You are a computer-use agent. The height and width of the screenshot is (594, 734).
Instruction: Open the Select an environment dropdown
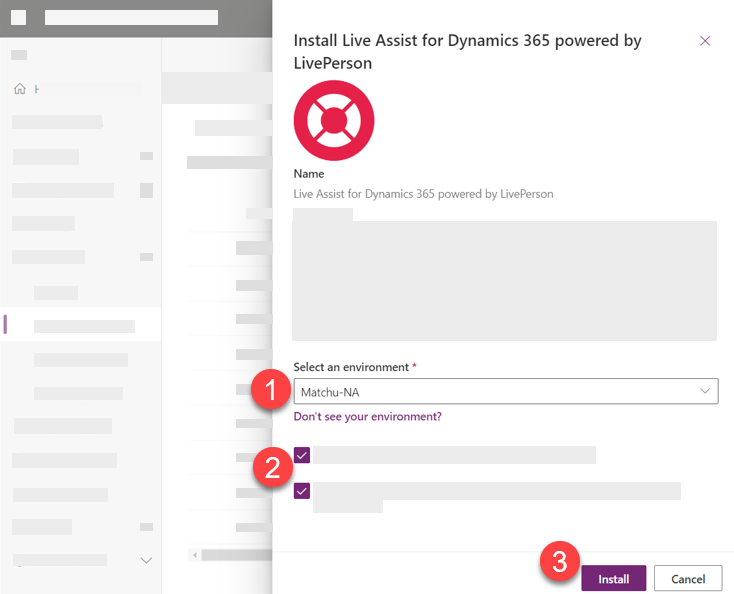pyautogui.click(x=506, y=391)
